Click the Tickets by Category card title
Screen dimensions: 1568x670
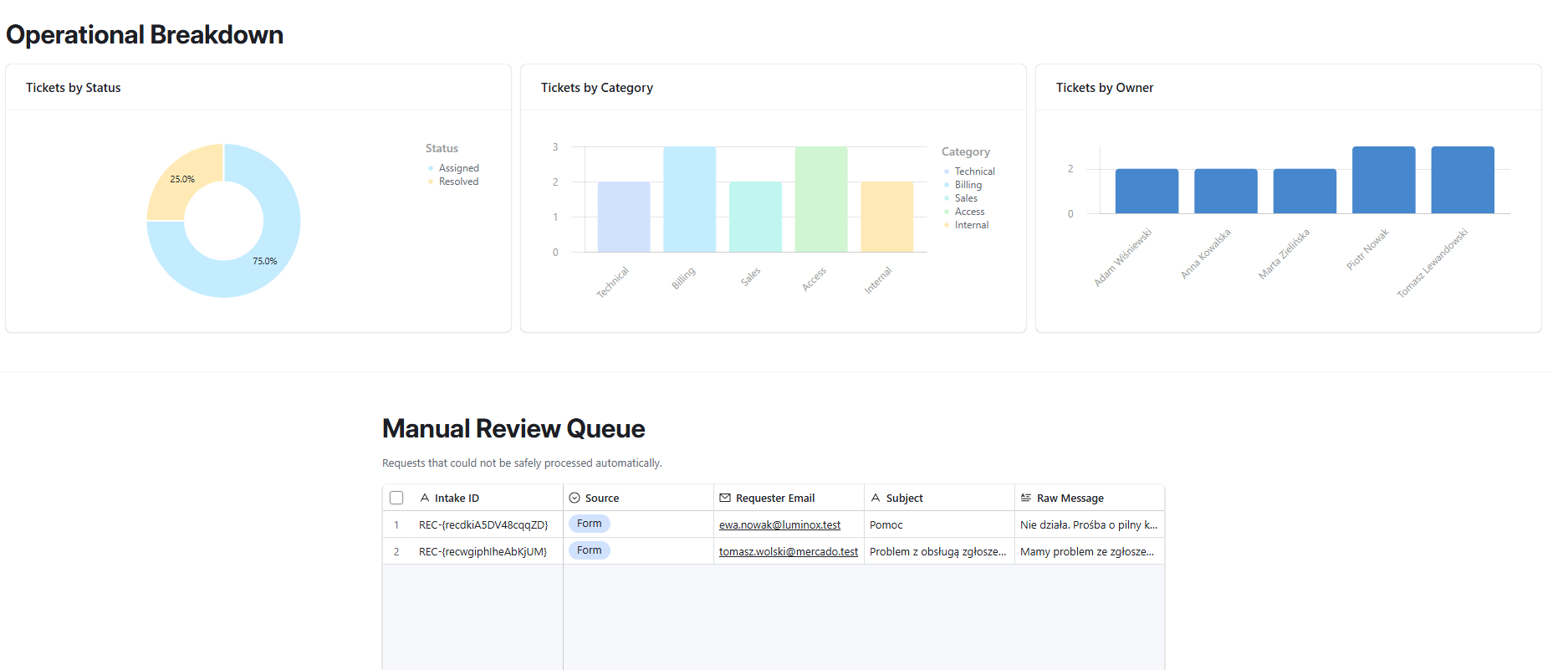597,88
